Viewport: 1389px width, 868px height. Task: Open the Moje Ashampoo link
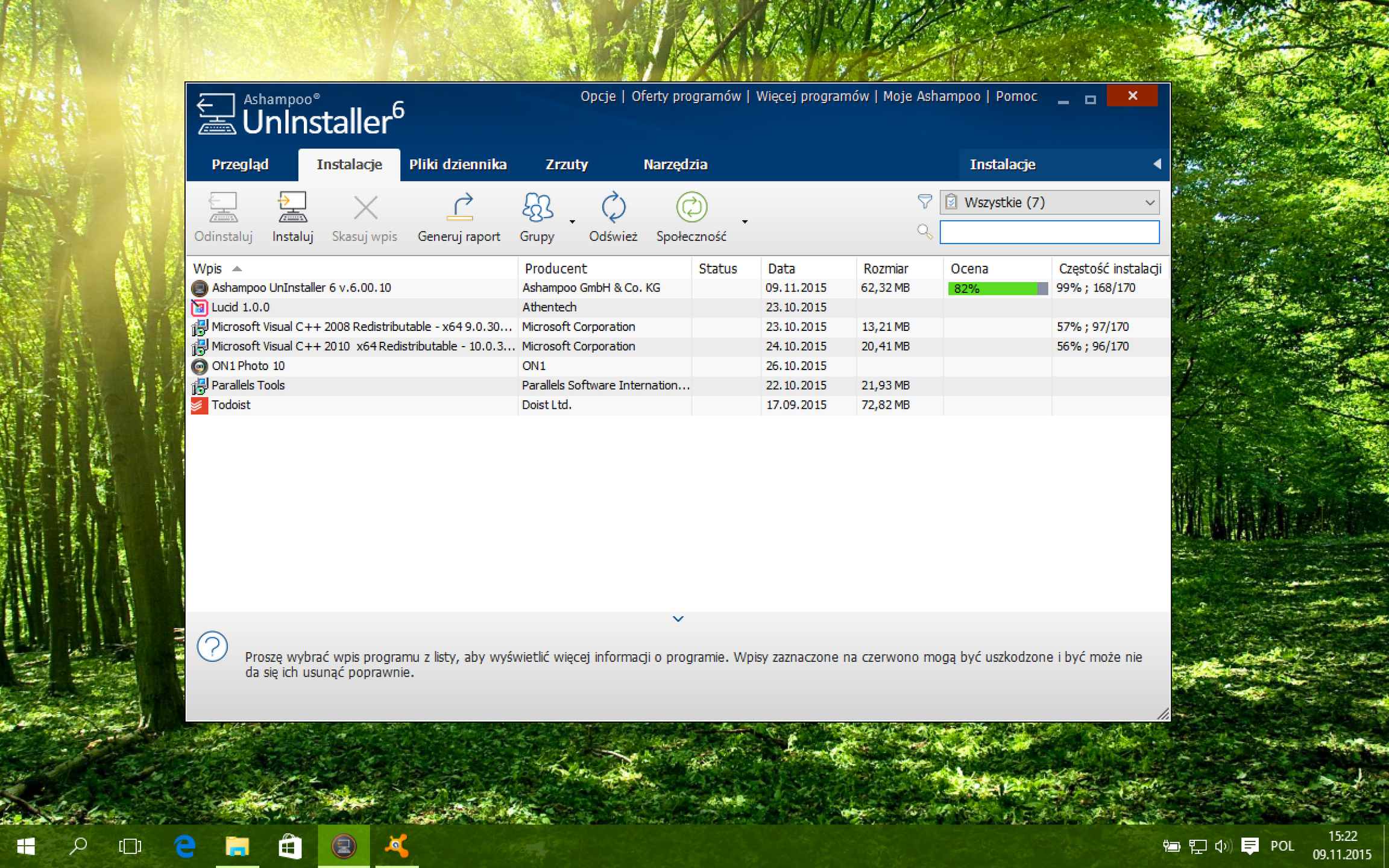932,96
